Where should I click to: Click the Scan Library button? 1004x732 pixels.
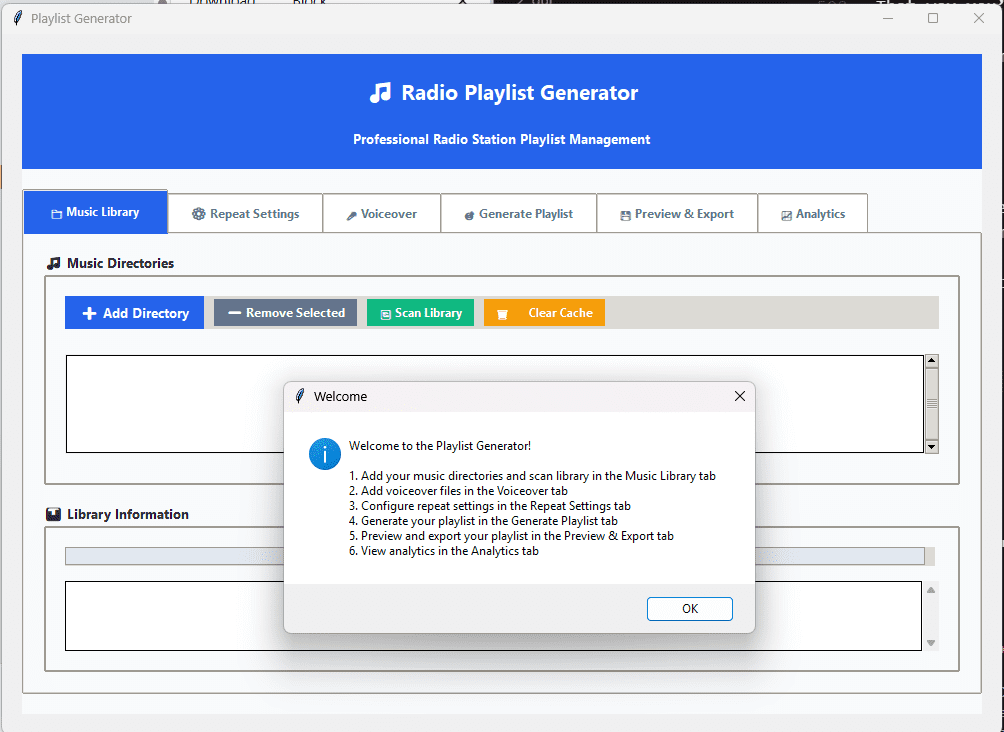[x=420, y=312]
